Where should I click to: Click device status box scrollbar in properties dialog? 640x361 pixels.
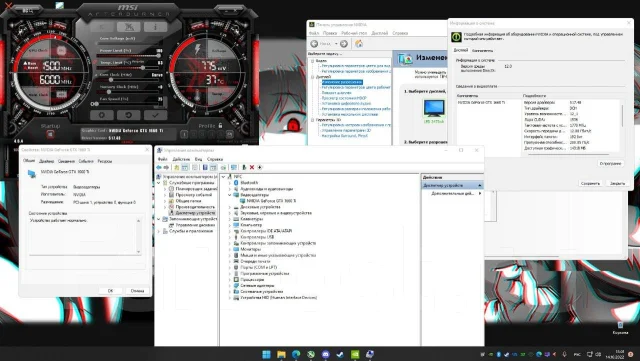click(x=138, y=236)
